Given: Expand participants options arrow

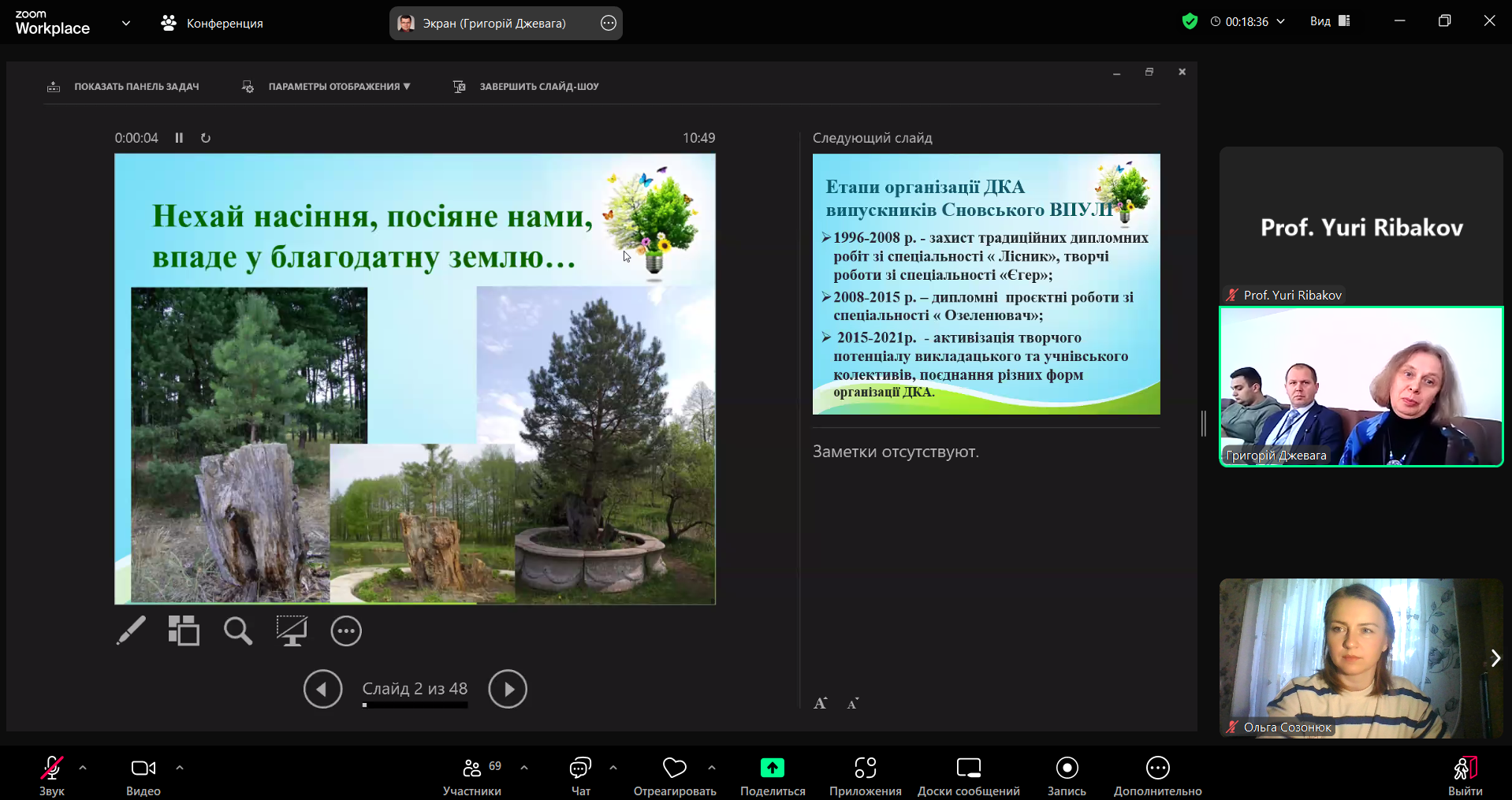Looking at the screenshot, I should [524, 768].
